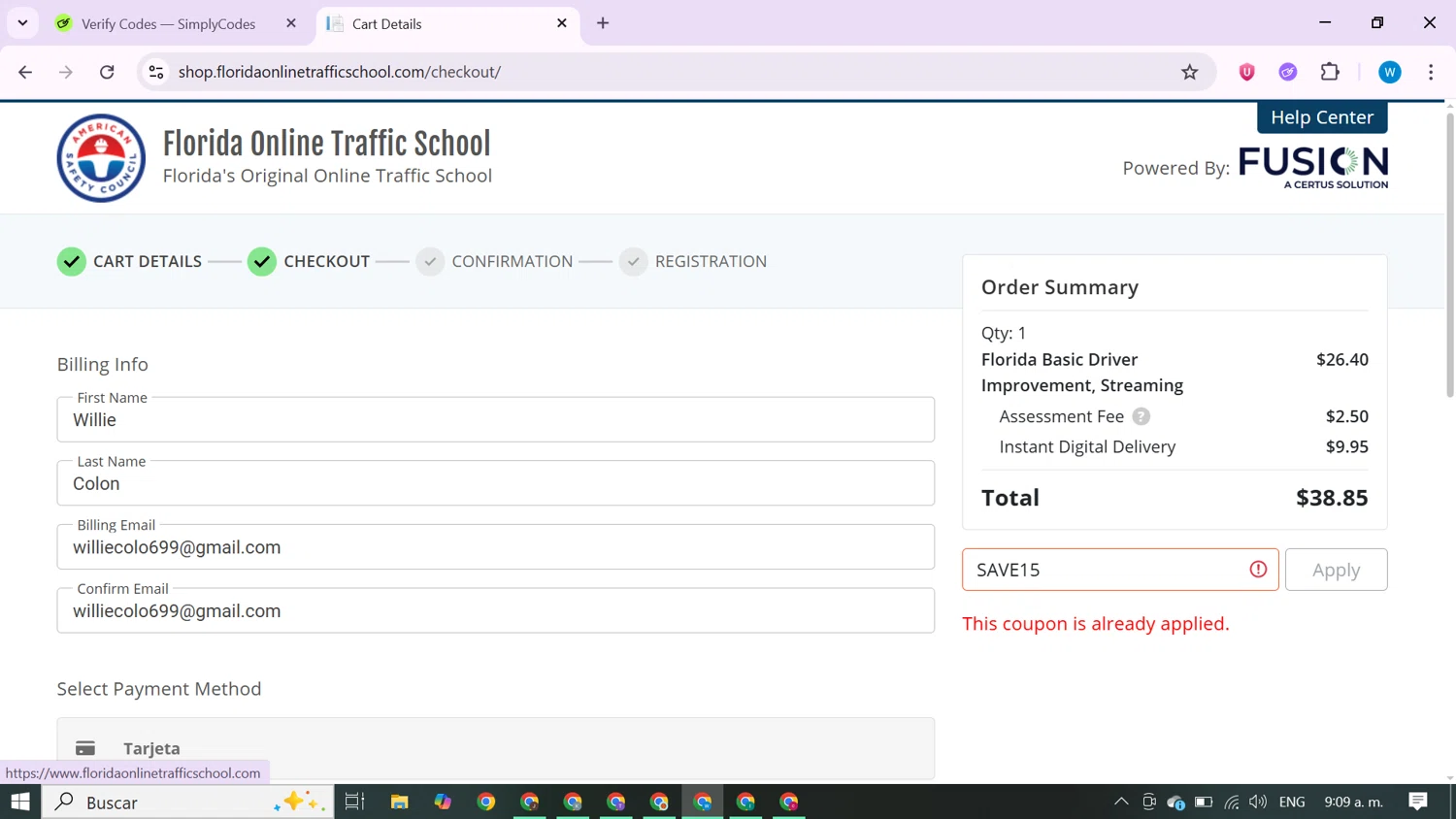Open a new browser tab

[603, 23]
